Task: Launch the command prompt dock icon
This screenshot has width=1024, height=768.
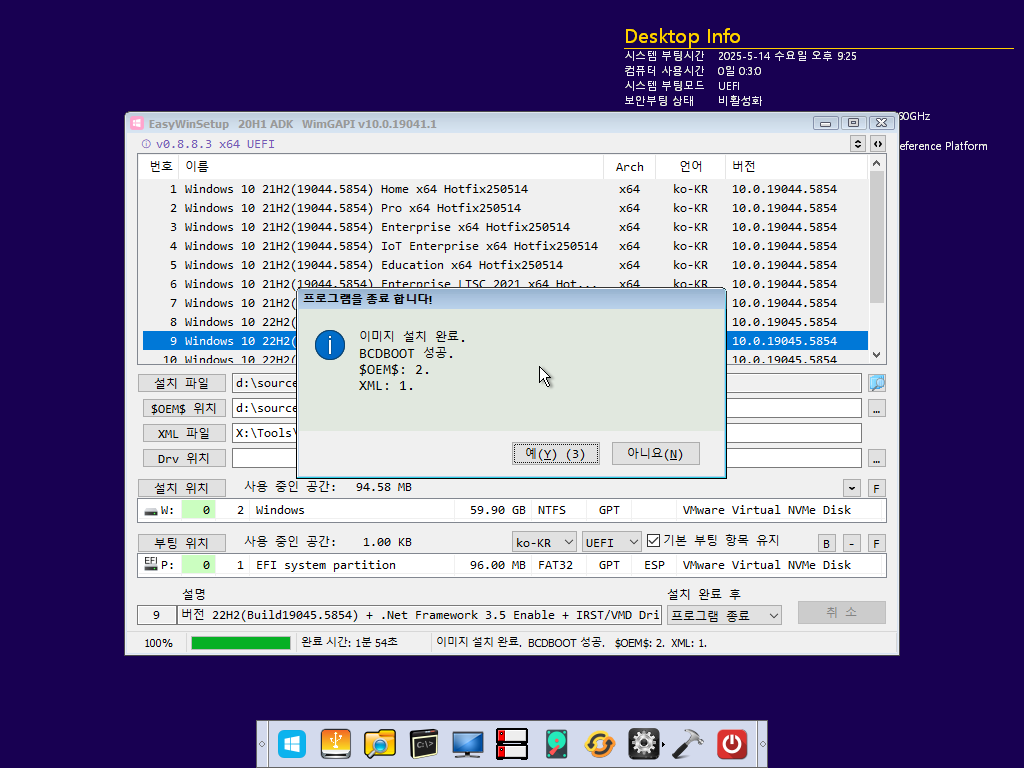Action: (424, 744)
